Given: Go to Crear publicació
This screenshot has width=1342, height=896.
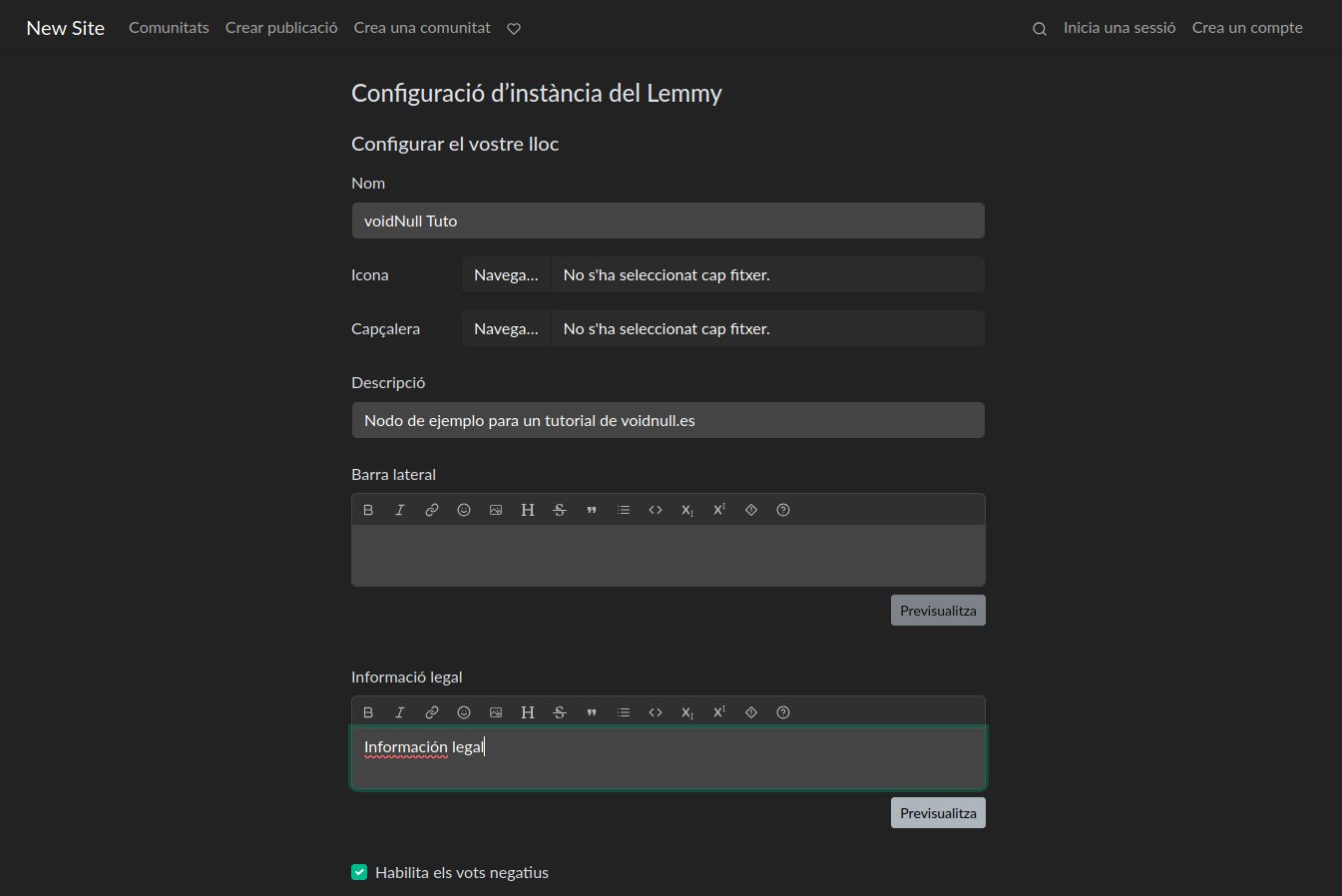Looking at the screenshot, I should click(x=281, y=28).
